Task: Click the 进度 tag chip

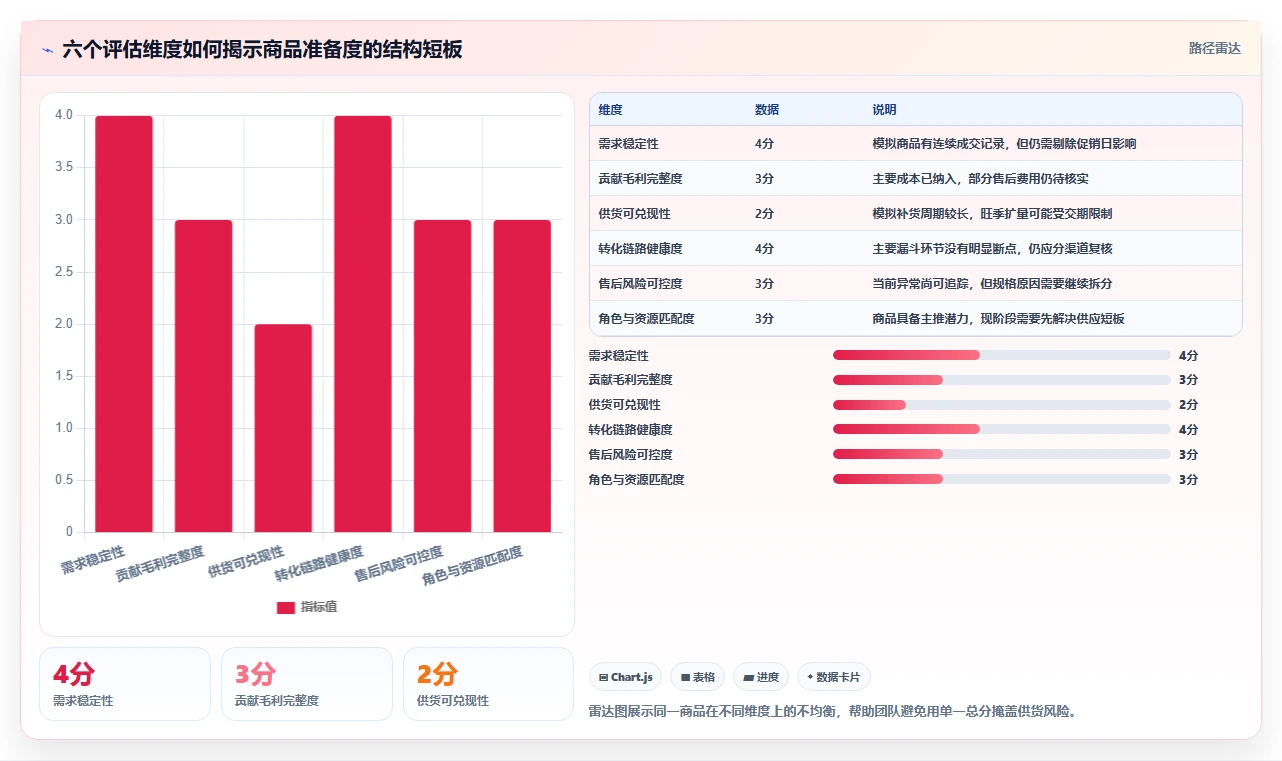Action: [x=760, y=677]
